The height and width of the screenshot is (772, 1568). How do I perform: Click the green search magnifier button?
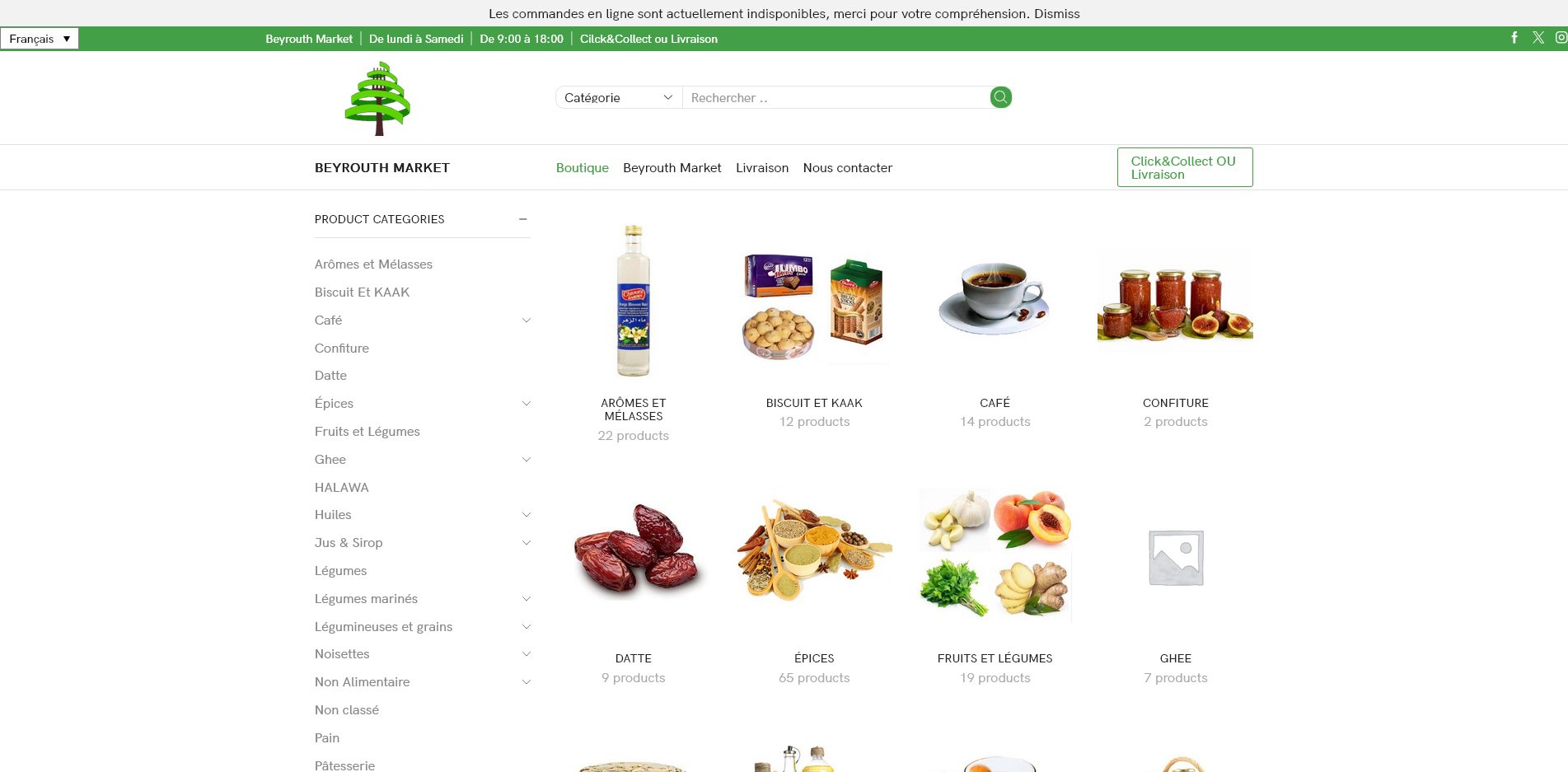tap(1000, 97)
